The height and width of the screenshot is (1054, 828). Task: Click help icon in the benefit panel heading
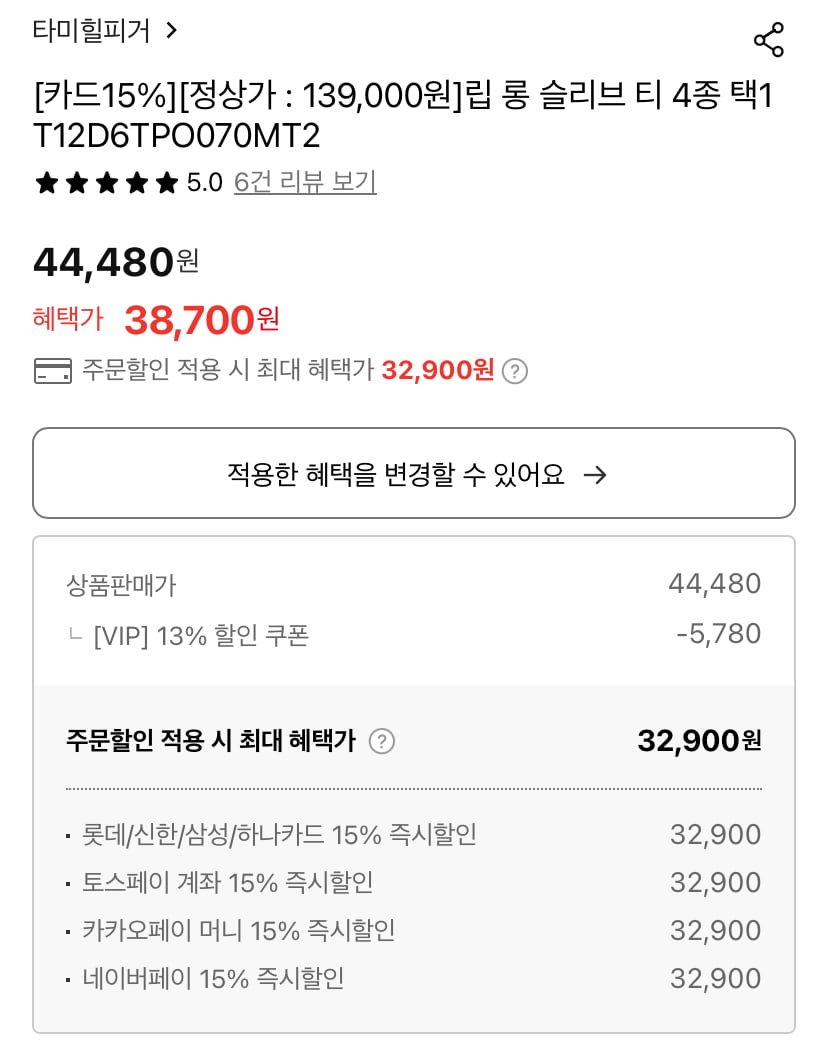pos(381,742)
